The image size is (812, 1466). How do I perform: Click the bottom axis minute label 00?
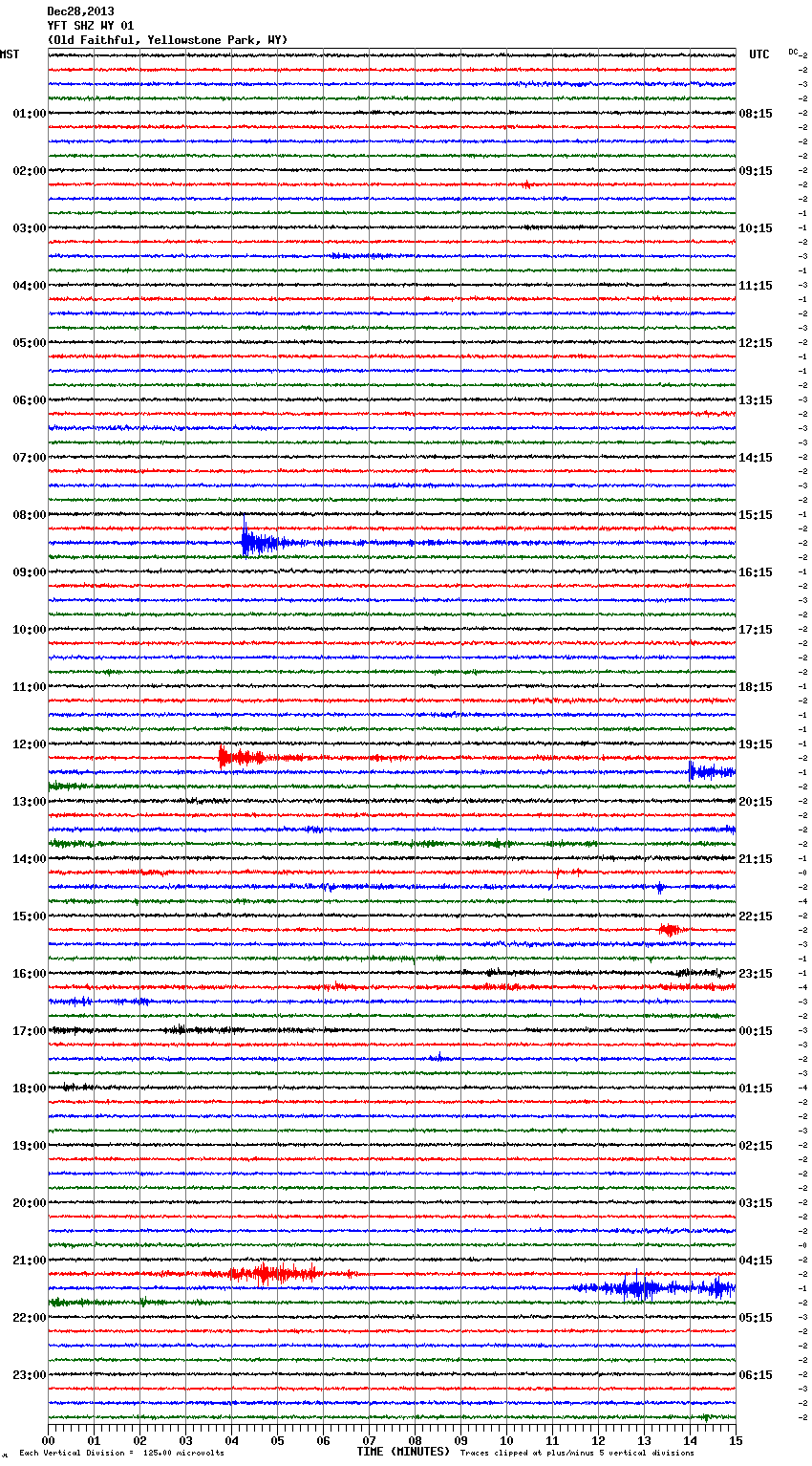pos(49,1440)
